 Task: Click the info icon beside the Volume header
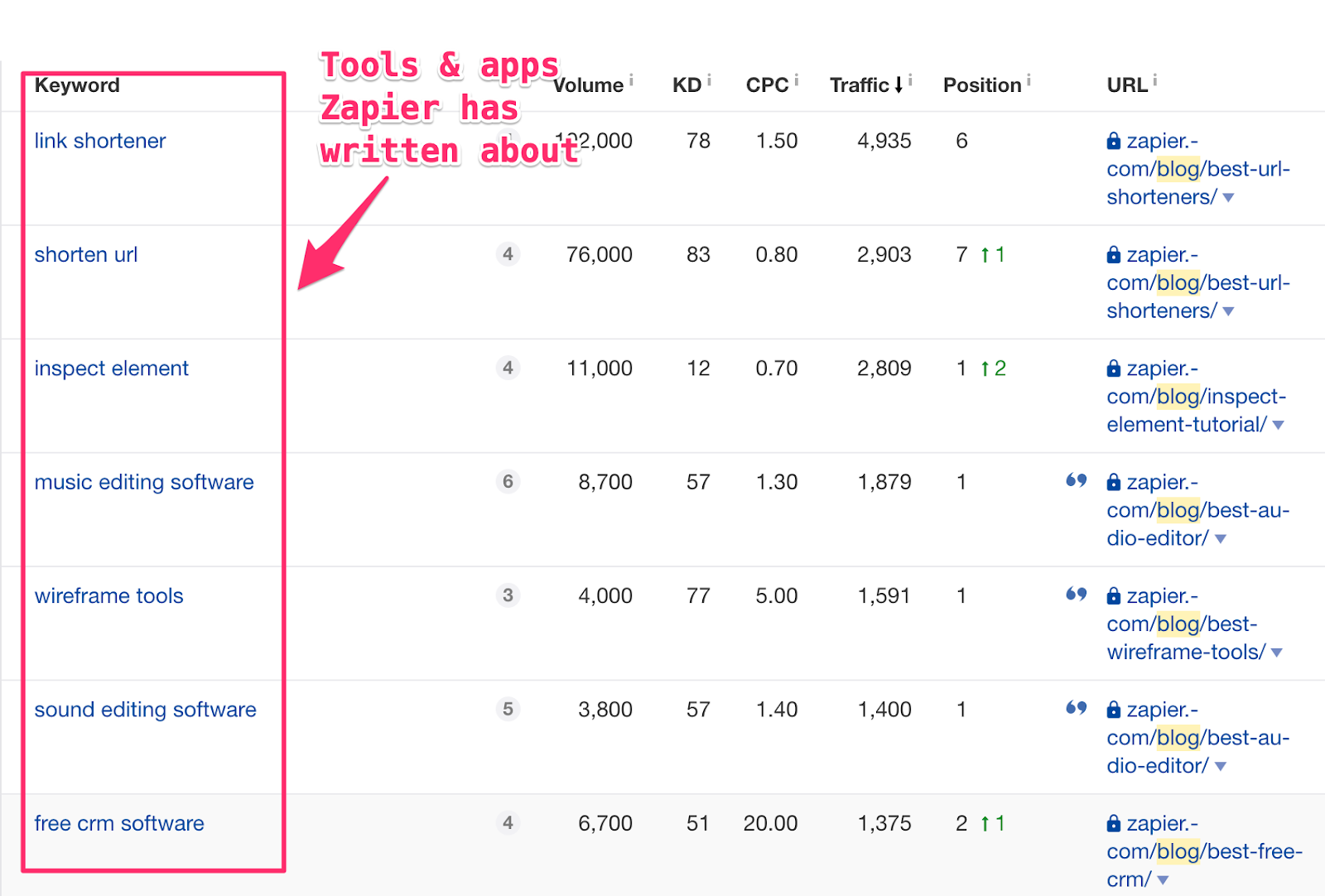click(631, 80)
